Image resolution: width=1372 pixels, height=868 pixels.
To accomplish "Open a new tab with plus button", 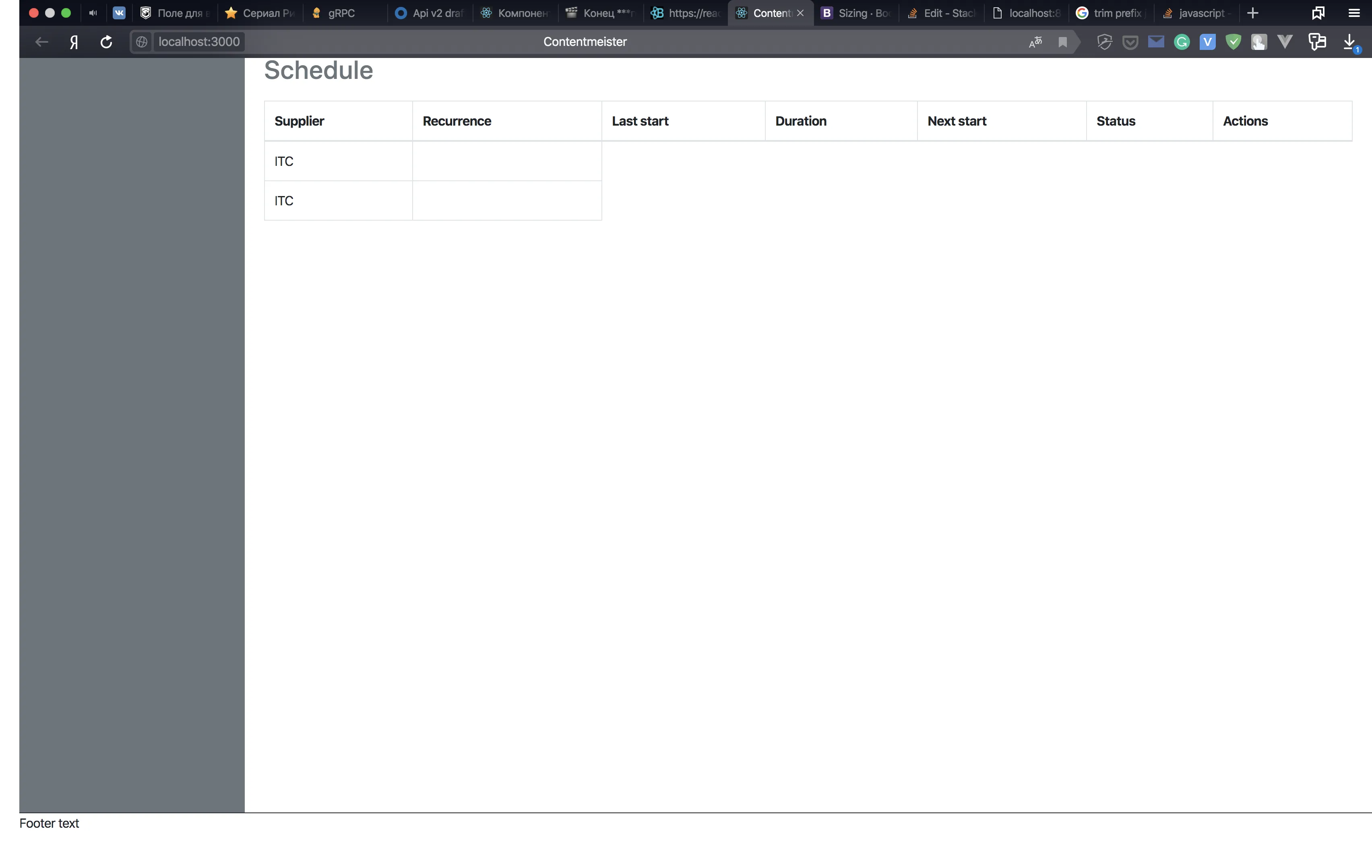I will pyautogui.click(x=1252, y=13).
